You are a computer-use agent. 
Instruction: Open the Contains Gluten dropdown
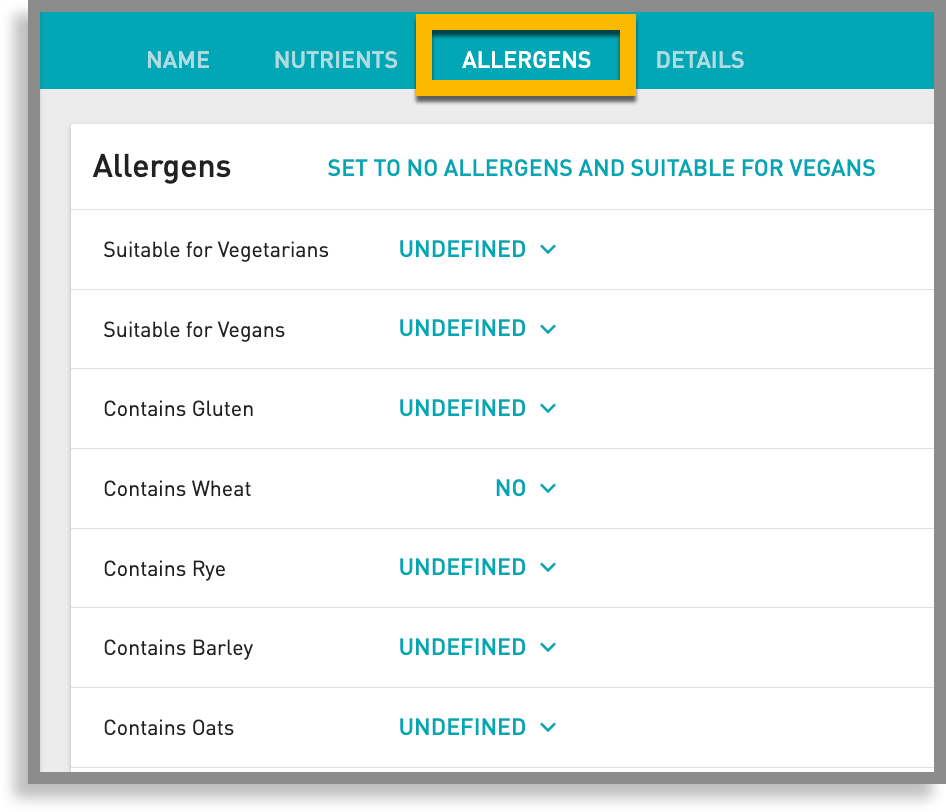pyautogui.click(x=477, y=408)
